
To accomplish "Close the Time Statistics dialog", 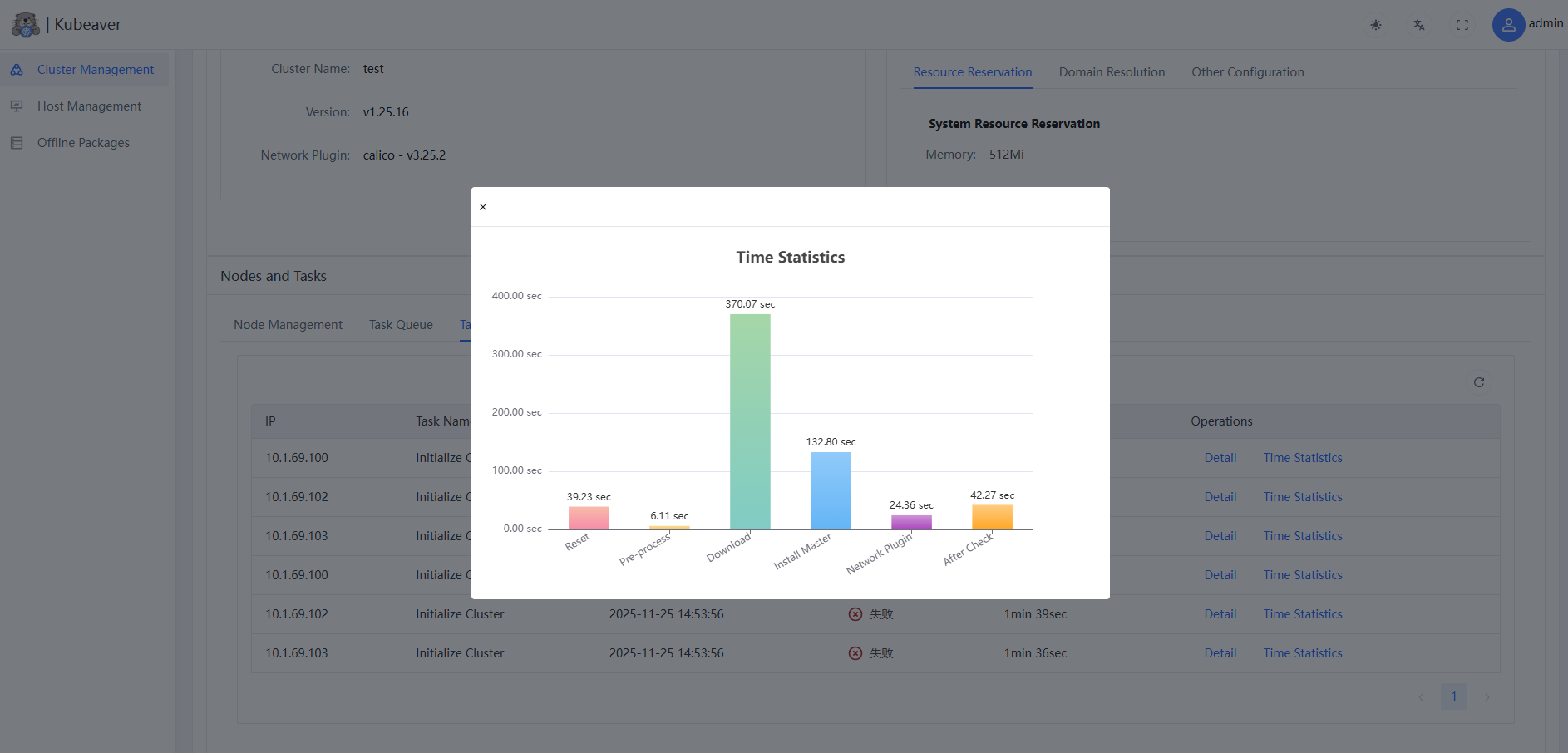I will [483, 206].
